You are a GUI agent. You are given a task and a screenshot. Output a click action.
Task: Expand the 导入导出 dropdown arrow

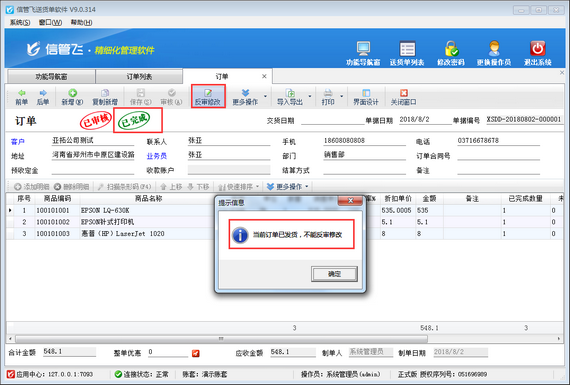pos(310,96)
